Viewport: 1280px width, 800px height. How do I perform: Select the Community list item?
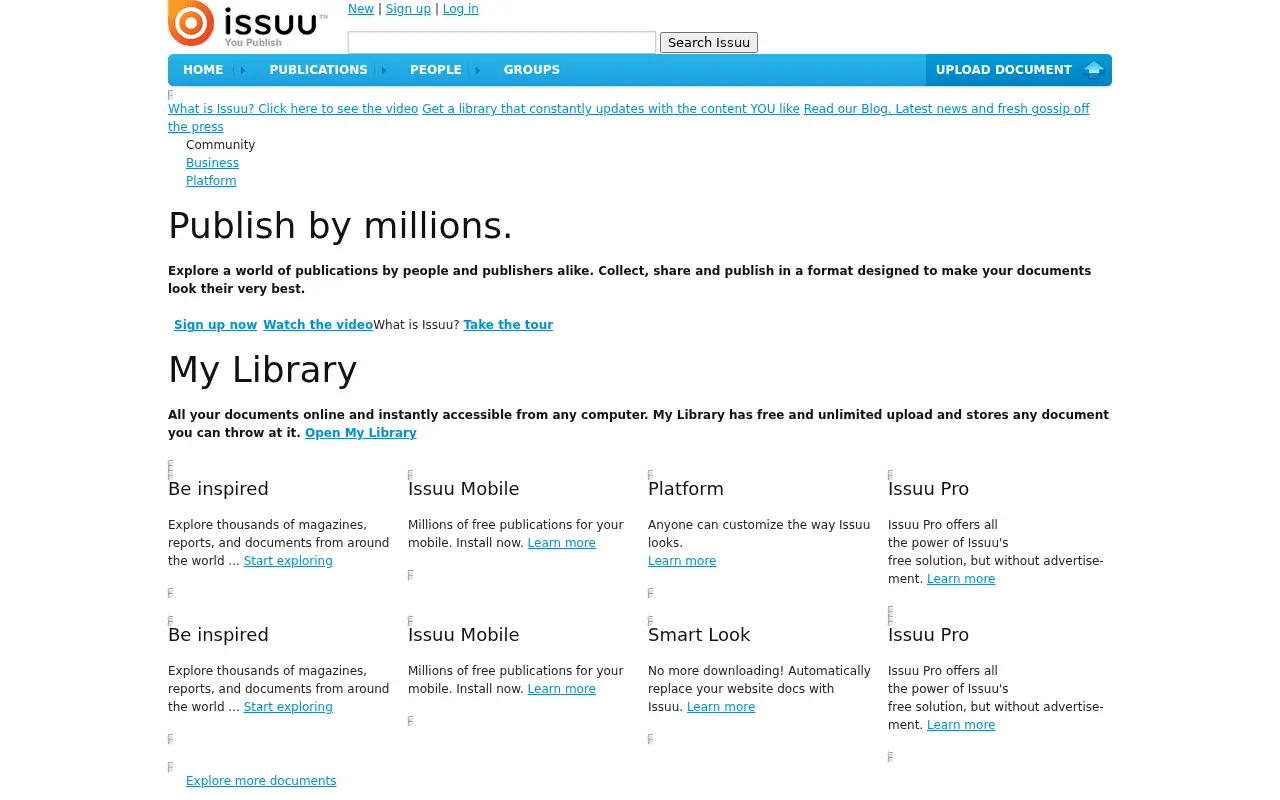pyautogui.click(x=221, y=145)
